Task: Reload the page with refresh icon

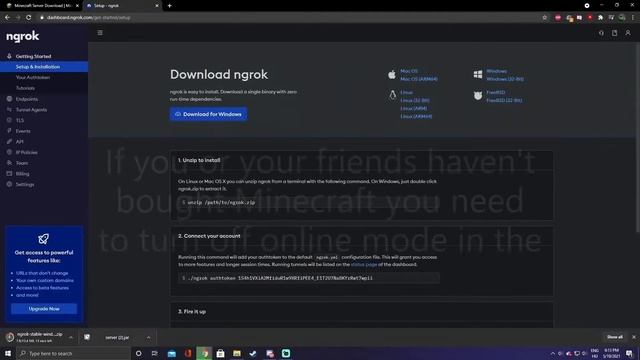Action: 29,18
